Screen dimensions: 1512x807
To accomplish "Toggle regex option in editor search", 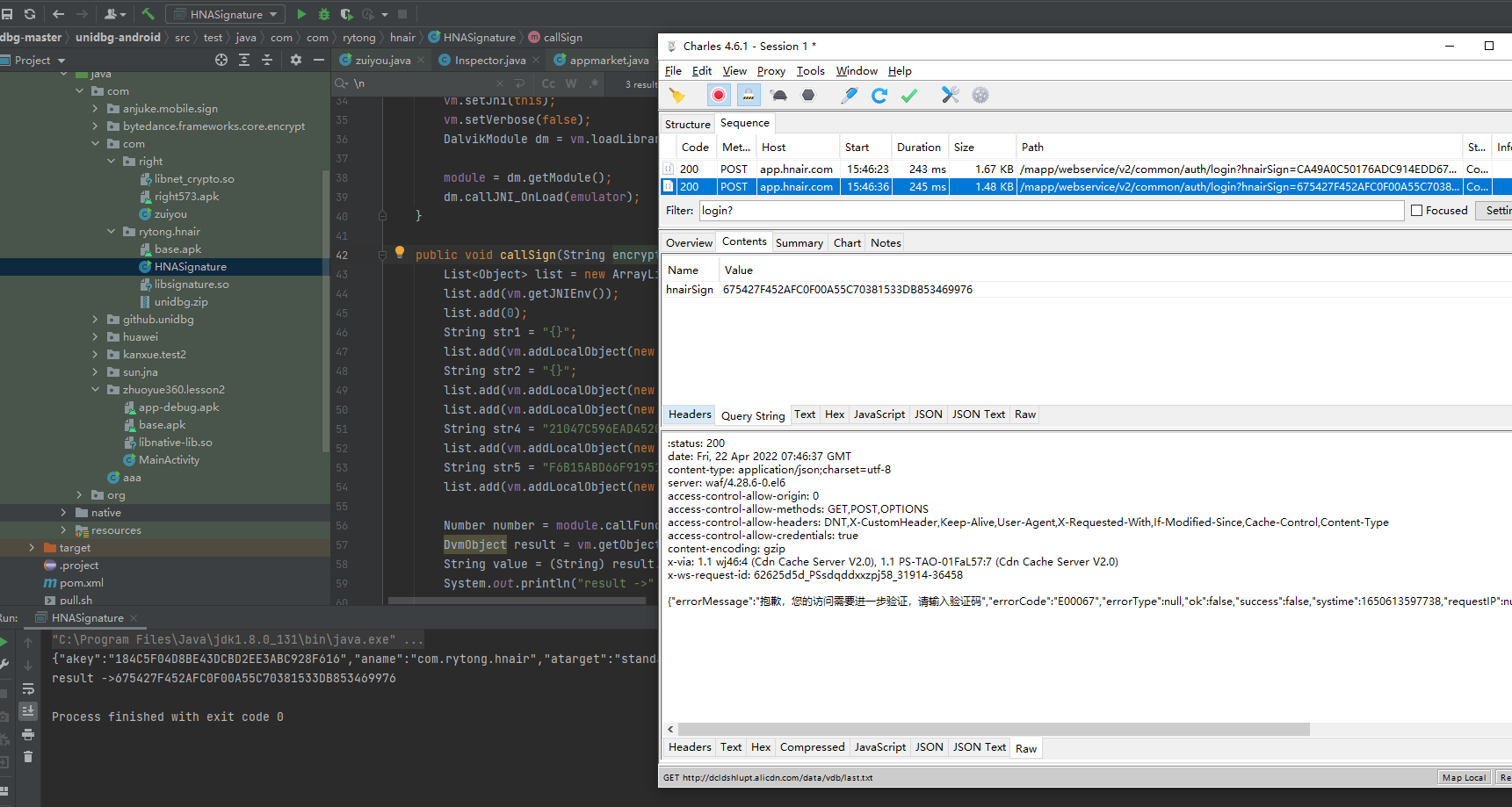I will 594,83.
